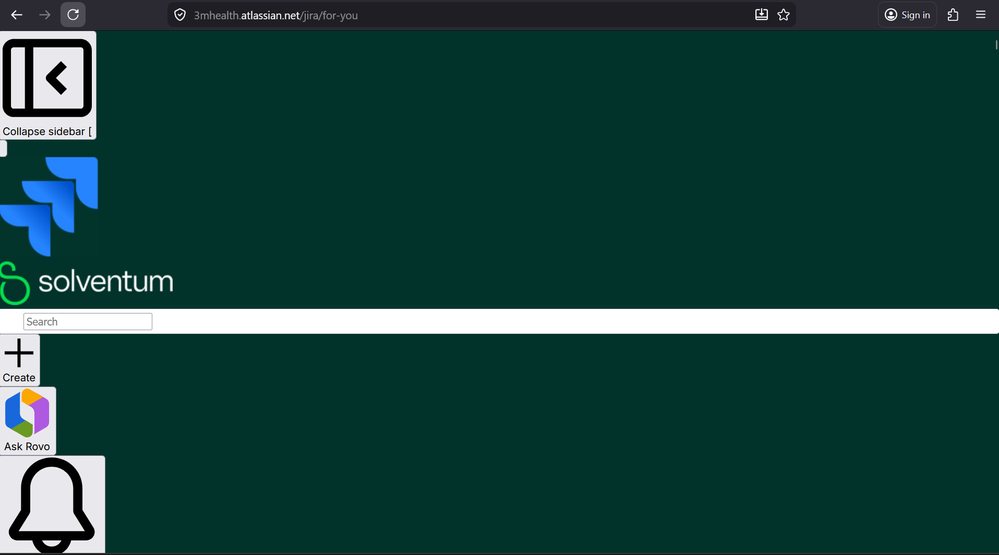The width and height of the screenshot is (999, 555).
Task: Go back to previous page
Action: [17, 15]
